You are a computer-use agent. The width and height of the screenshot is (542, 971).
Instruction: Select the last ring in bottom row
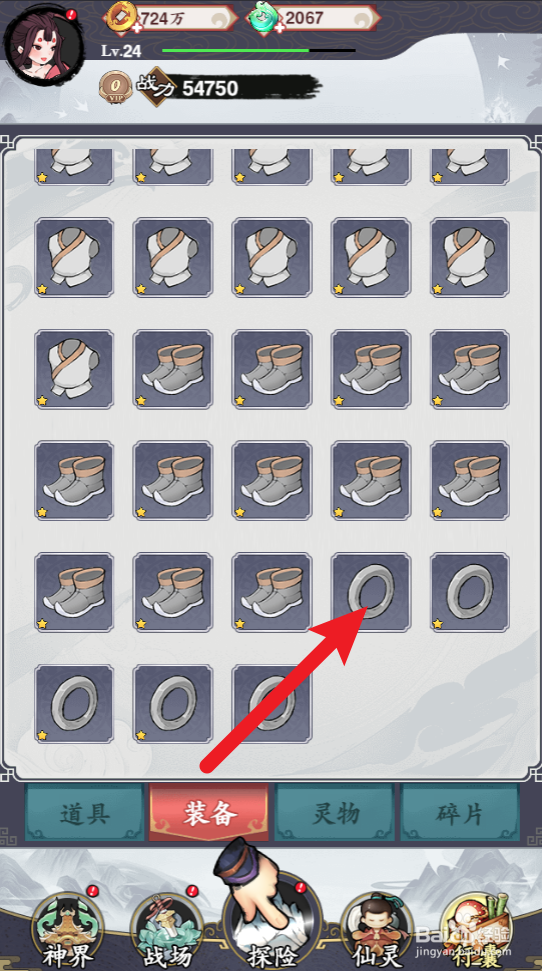[x=272, y=703]
